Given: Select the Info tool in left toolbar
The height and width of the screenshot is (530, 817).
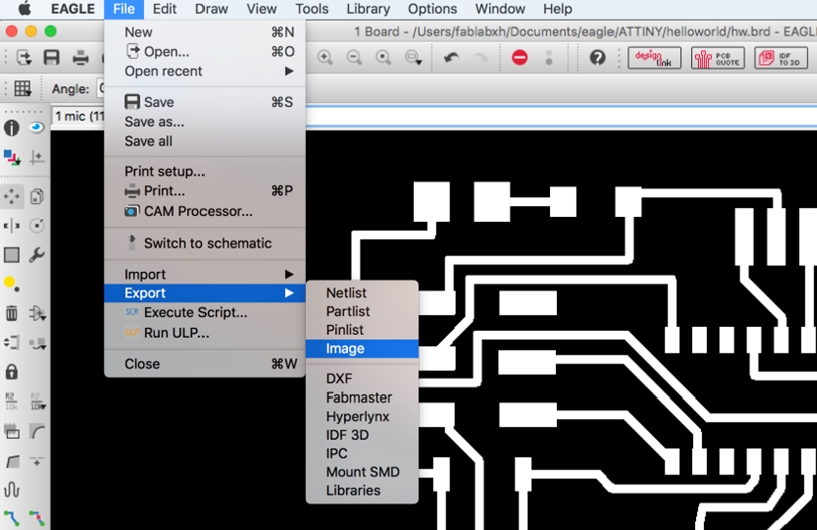Looking at the screenshot, I should pos(11,128).
